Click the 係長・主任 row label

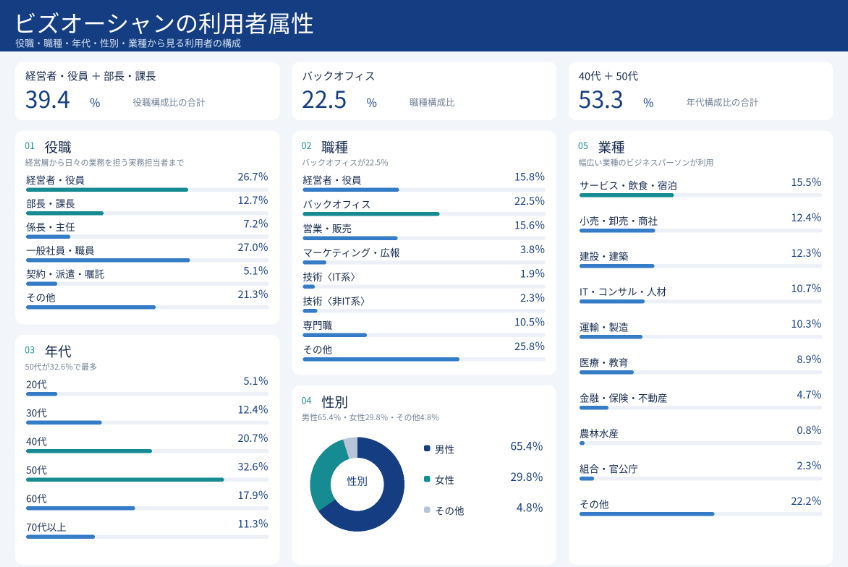tap(51, 227)
